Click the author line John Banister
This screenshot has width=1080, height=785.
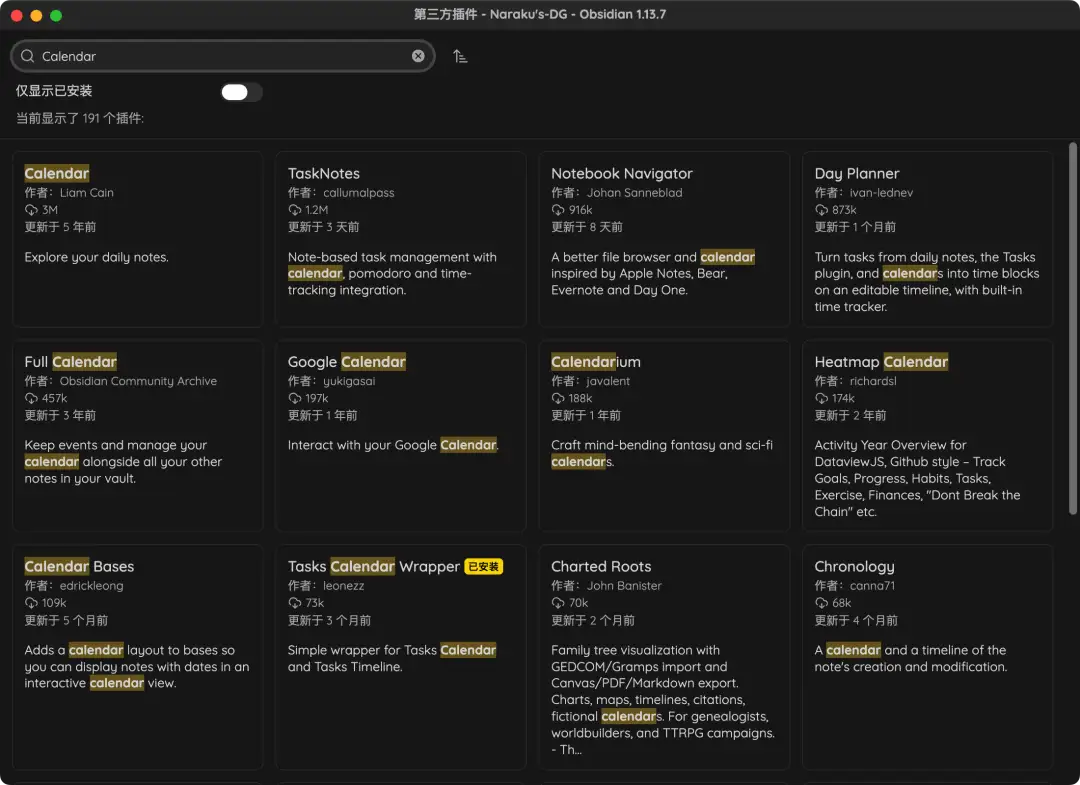click(x=606, y=585)
